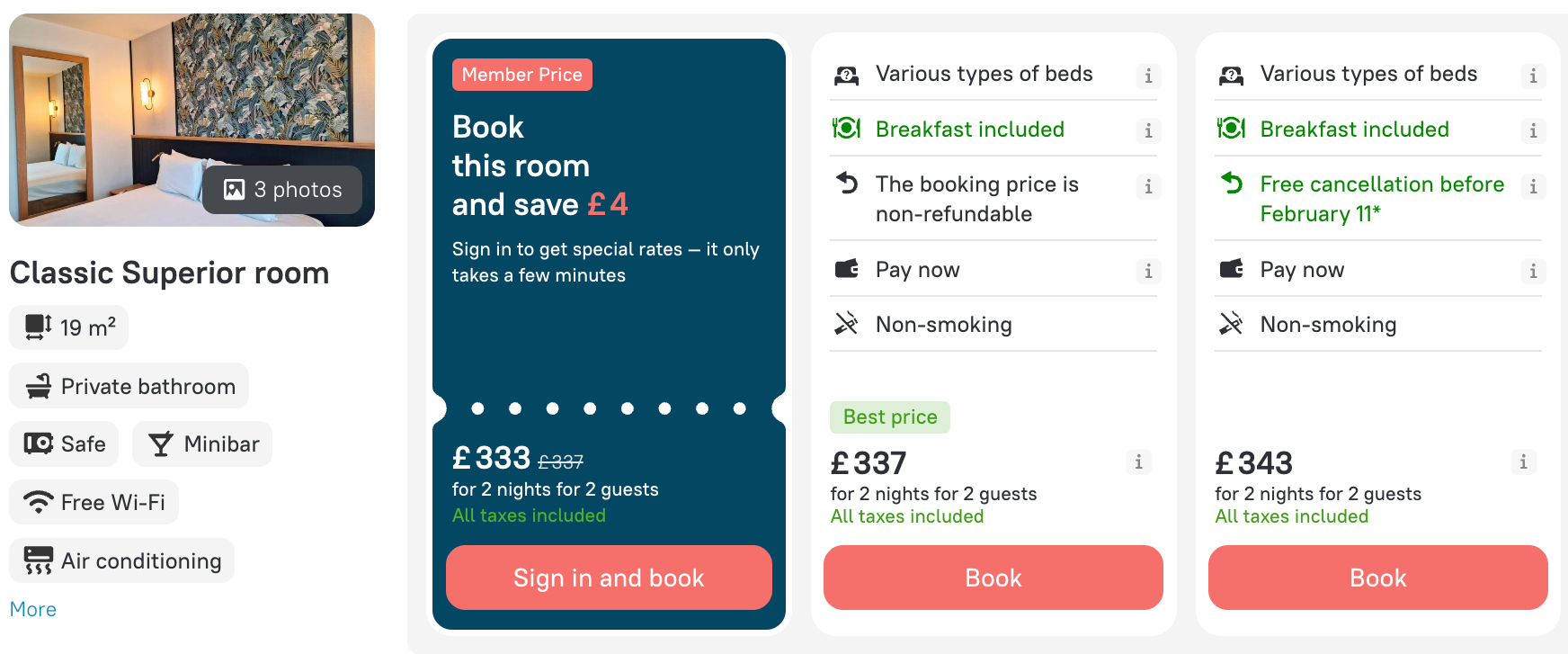Click the Private bathroom bathtub icon
Viewport: 1568px width, 654px height.
39,386
